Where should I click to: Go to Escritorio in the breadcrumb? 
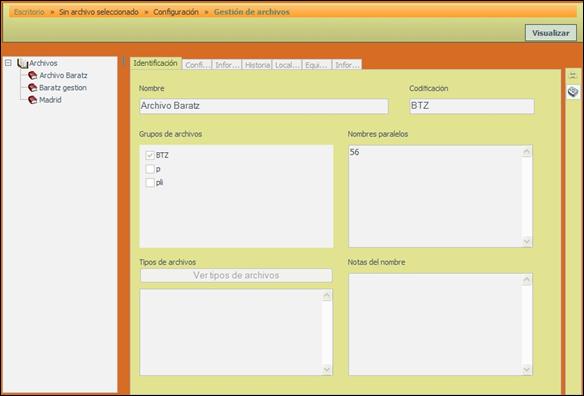pyautogui.click(x=29, y=12)
